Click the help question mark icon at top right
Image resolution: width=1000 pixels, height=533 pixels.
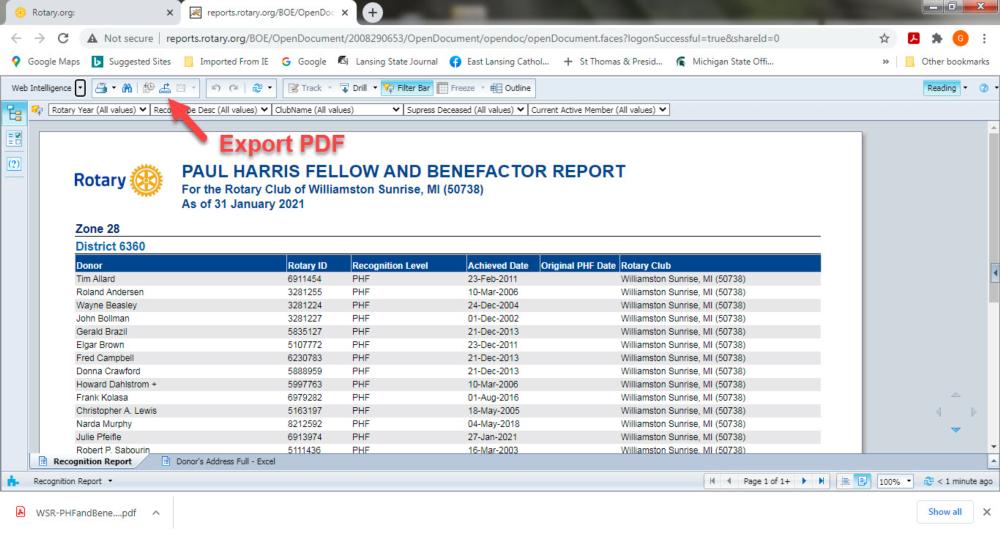click(984, 88)
